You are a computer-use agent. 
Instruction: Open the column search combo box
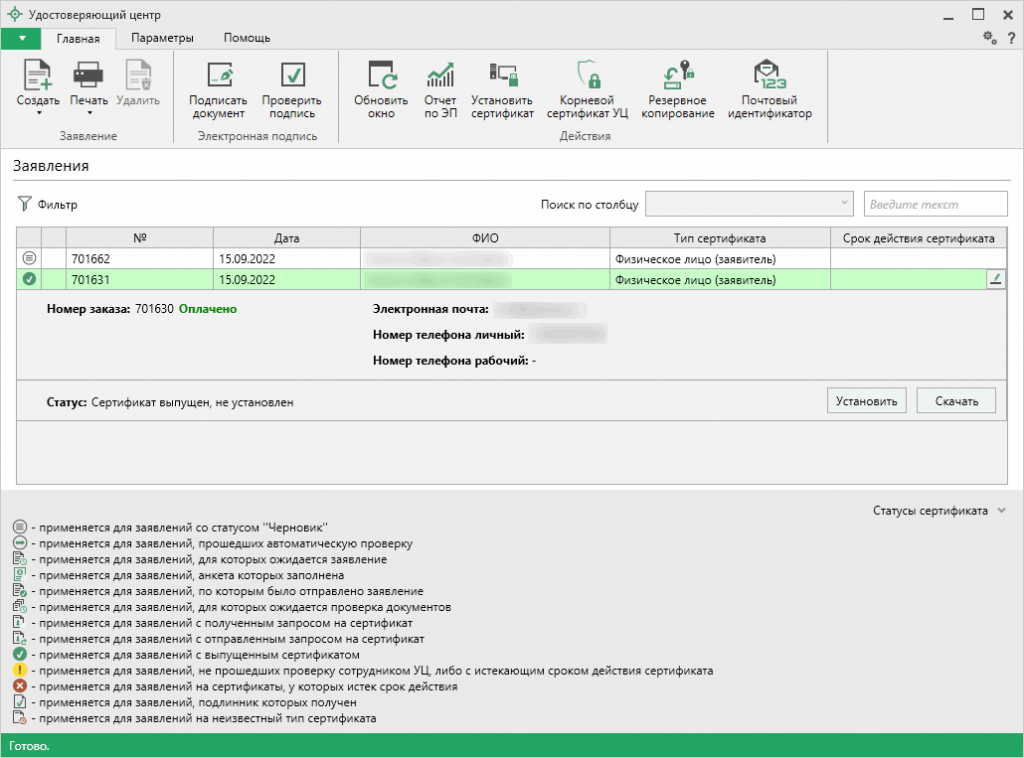(x=749, y=204)
